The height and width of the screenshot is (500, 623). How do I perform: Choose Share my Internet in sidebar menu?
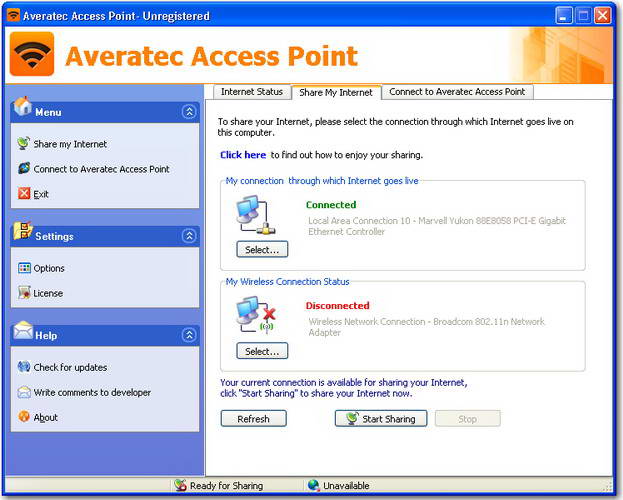pos(70,144)
